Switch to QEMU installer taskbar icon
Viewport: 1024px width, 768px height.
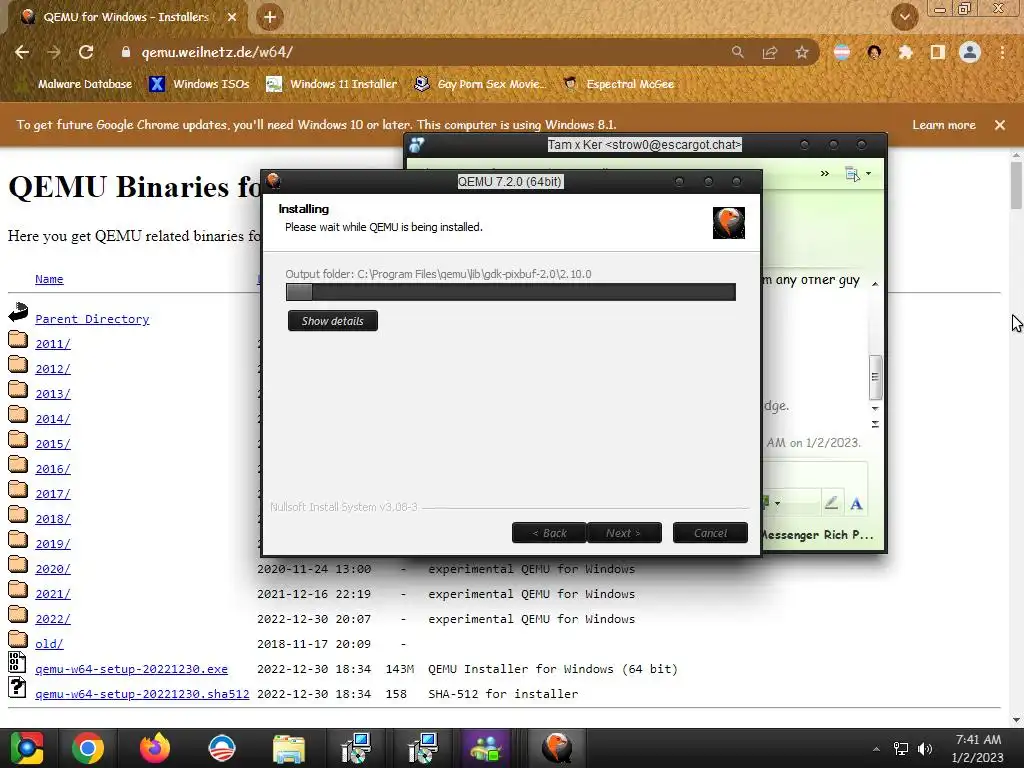tap(556, 748)
